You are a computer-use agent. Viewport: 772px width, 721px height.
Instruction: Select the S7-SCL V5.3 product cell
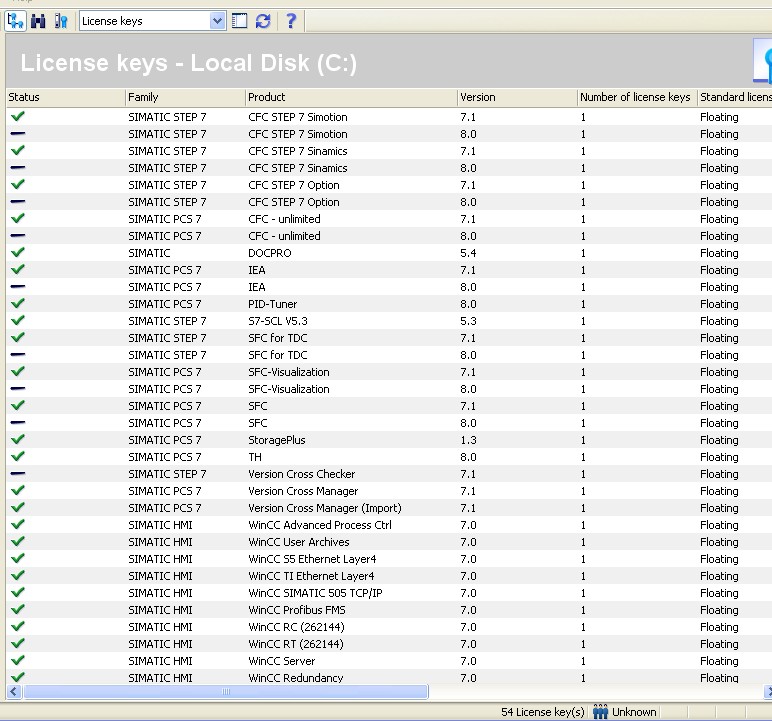(x=278, y=321)
